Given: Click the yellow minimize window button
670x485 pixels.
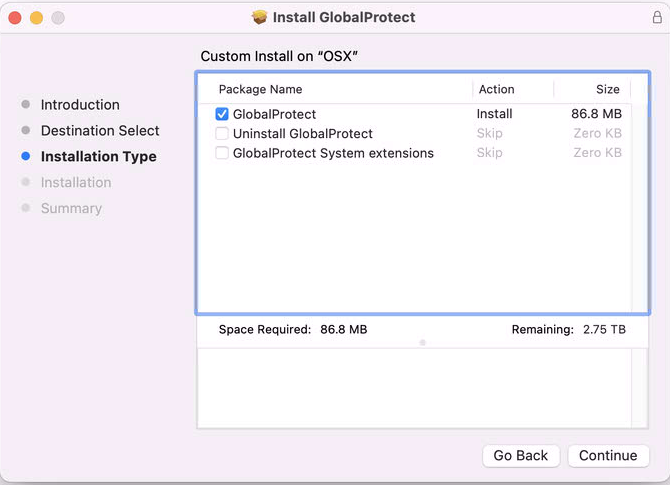Looking at the screenshot, I should pos(36,18).
